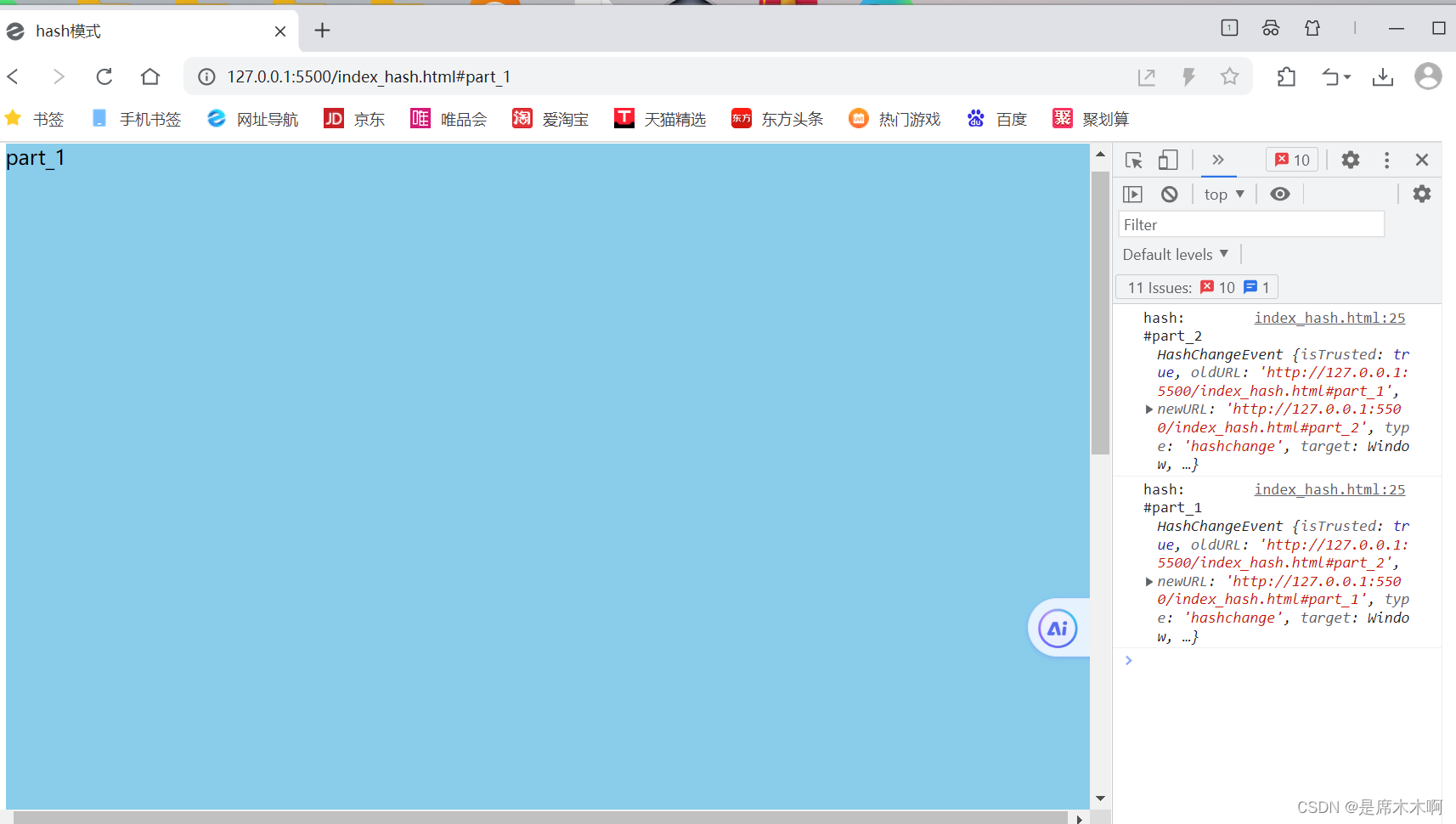
Task: Open user profile avatar
Action: (1428, 76)
